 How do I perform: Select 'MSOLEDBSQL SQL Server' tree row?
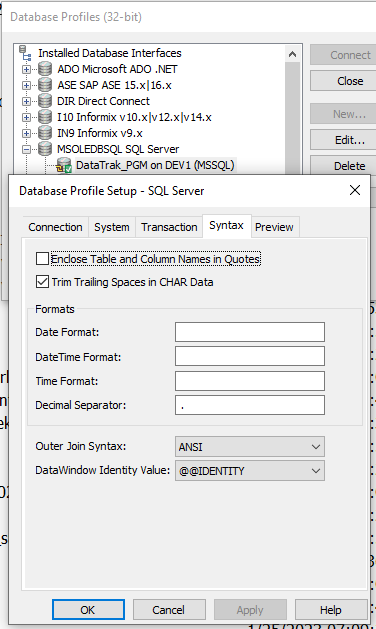(x=118, y=149)
